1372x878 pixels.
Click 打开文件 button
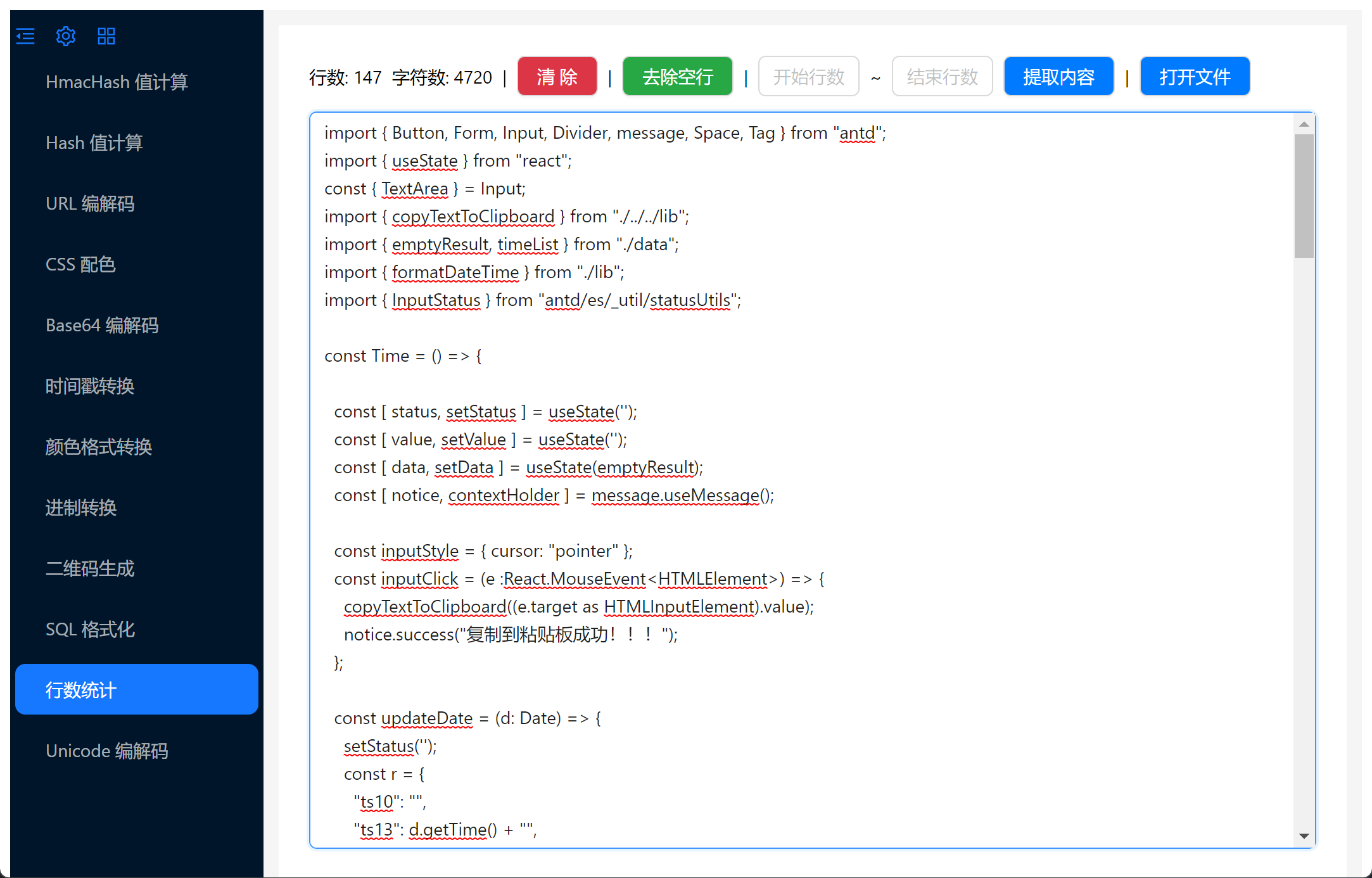pyautogui.click(x=1194, y=77)
